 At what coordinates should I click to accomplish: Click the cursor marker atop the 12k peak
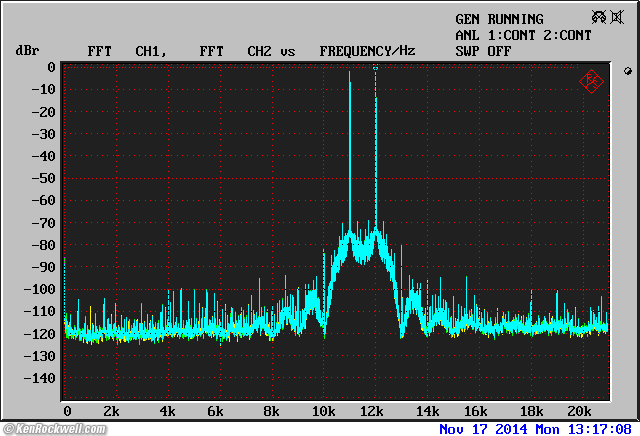point(375,69)
